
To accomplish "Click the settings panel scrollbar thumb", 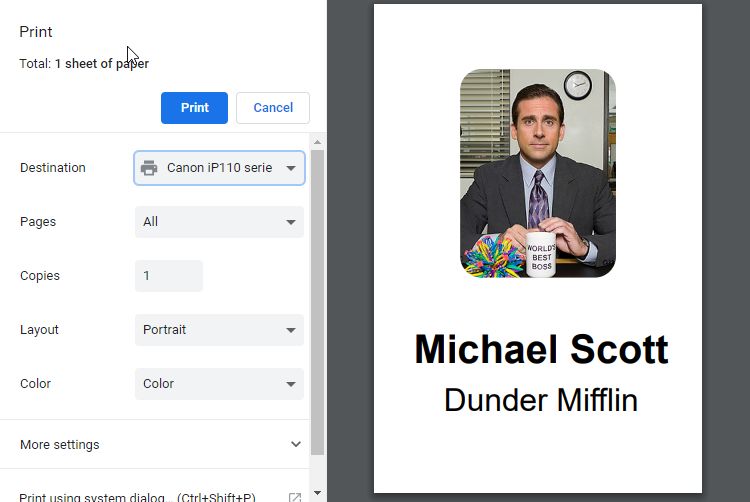I will click(x=317, y=302).
